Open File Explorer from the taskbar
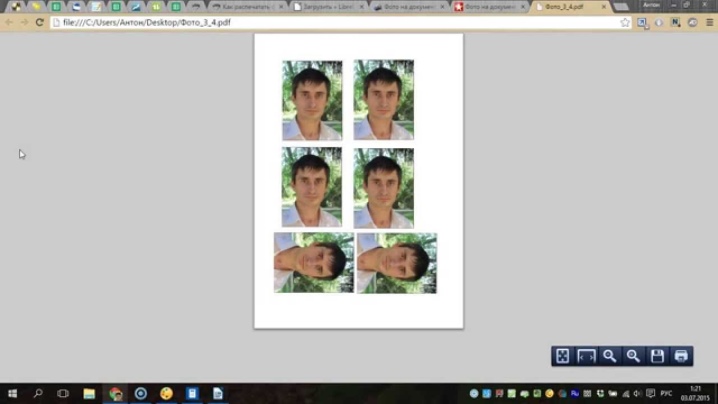Screen dimensions: 718x404 pos(89,394)
